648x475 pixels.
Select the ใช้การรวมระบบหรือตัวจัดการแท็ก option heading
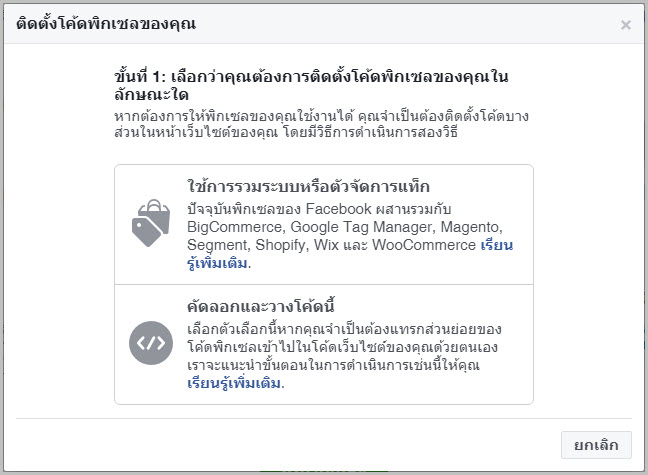pos(308,186)
